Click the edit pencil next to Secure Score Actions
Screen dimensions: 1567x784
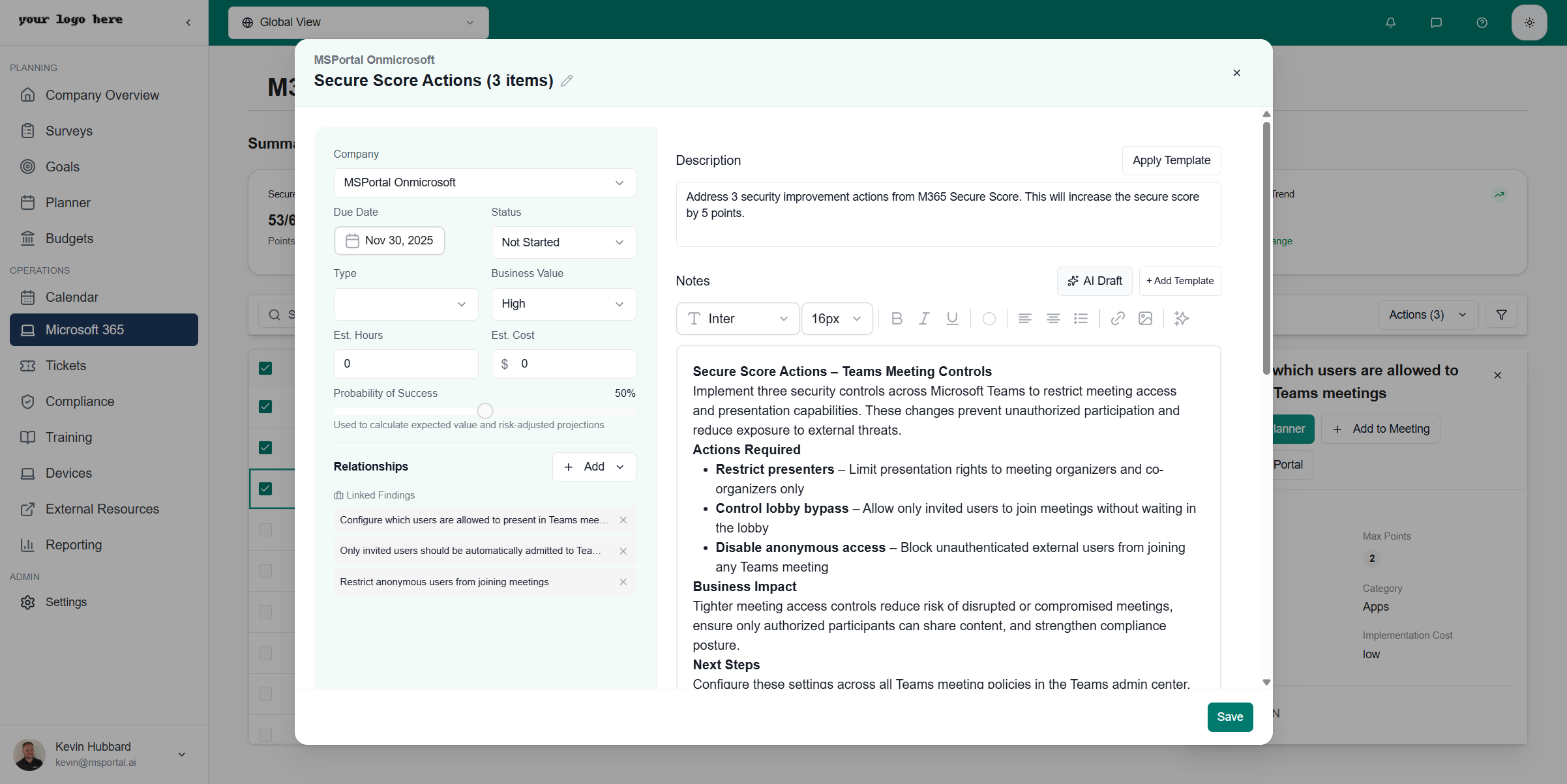566,80
